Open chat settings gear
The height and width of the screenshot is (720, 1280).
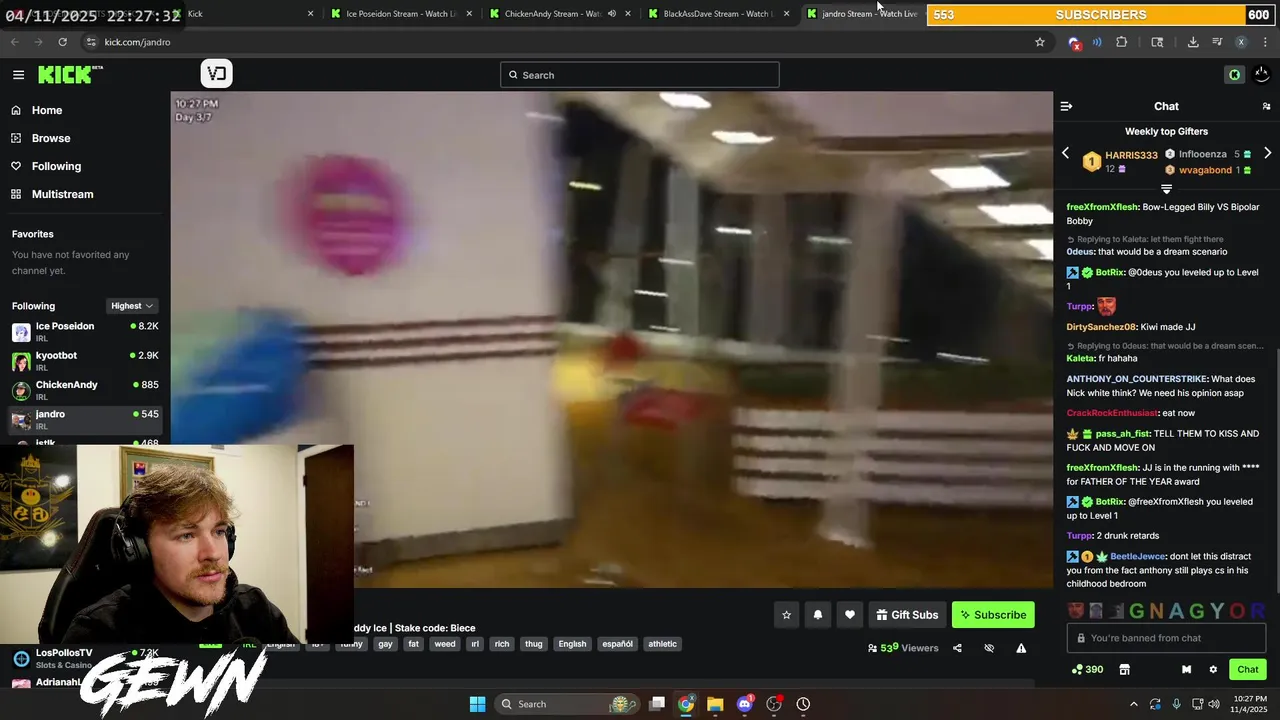click(1213, 669)
